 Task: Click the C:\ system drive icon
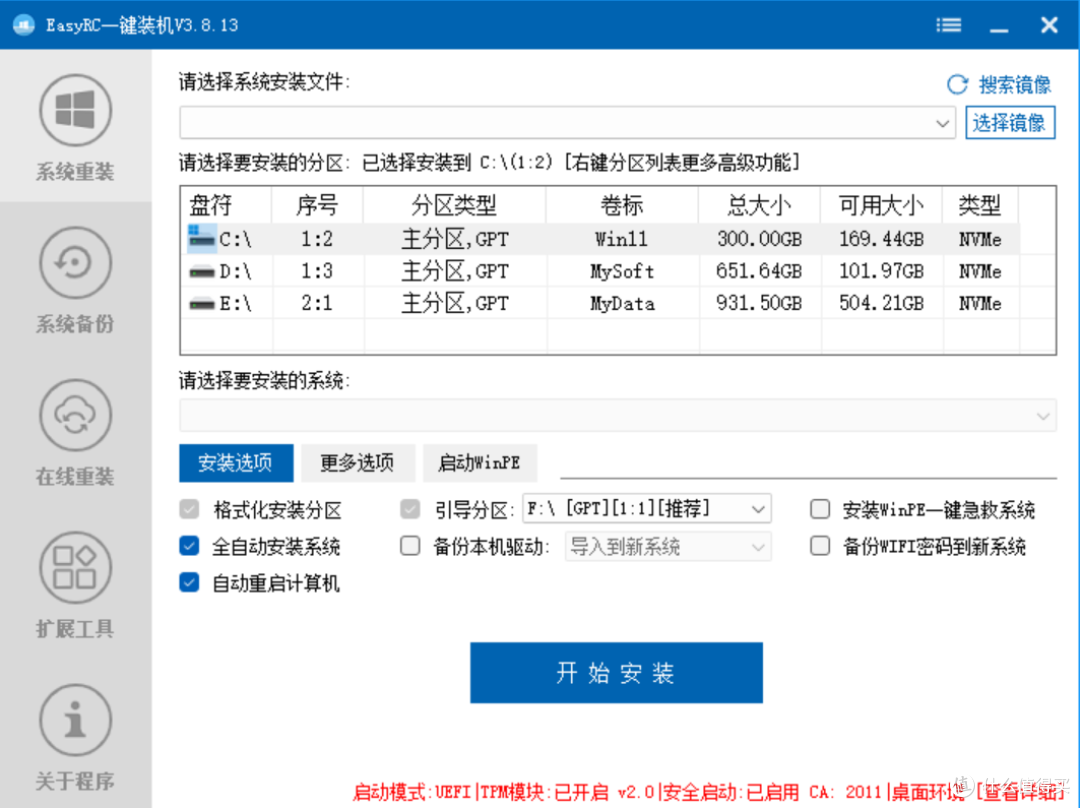point(202,238)
